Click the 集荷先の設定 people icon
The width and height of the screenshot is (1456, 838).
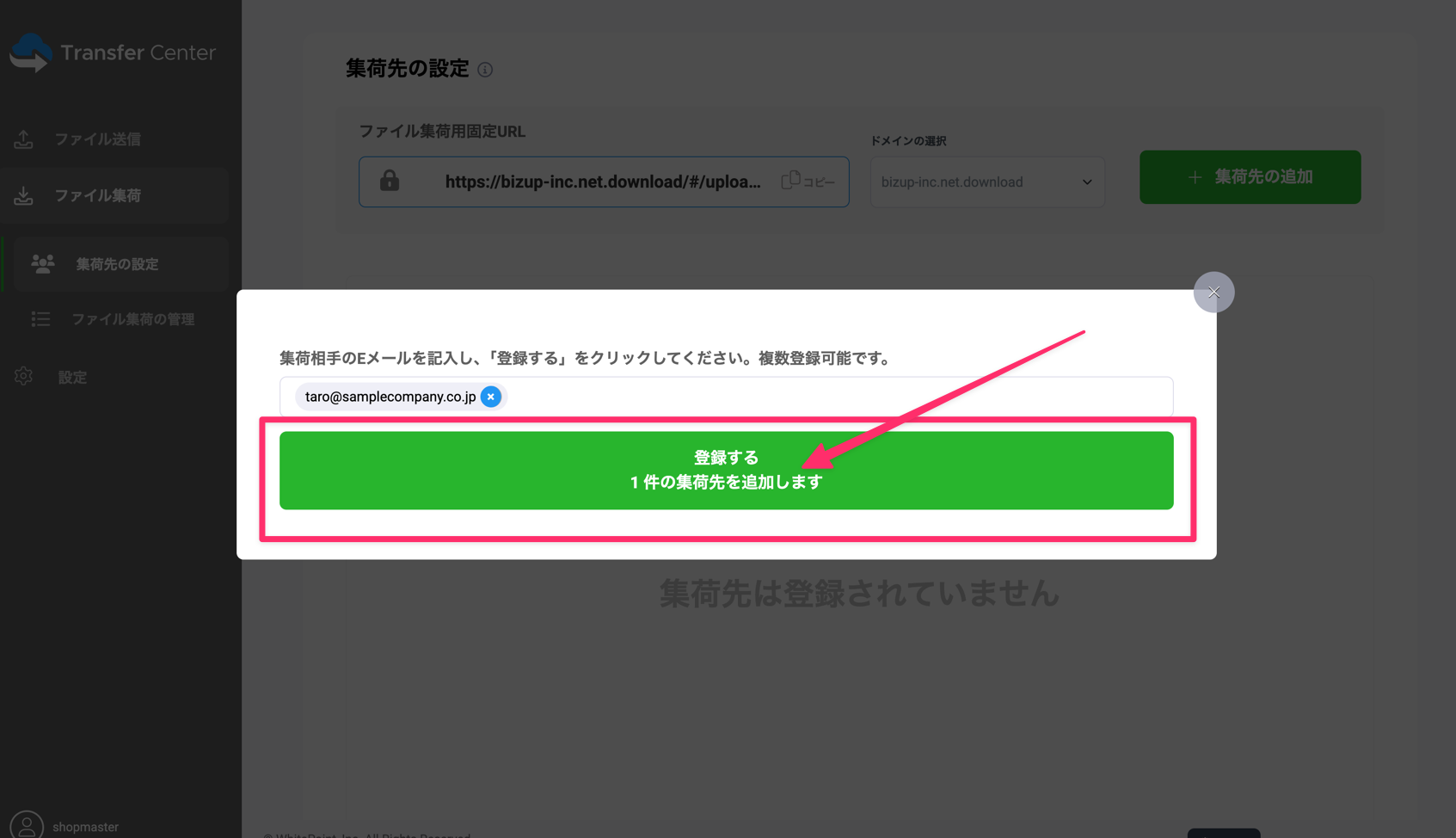coord(42,263)
